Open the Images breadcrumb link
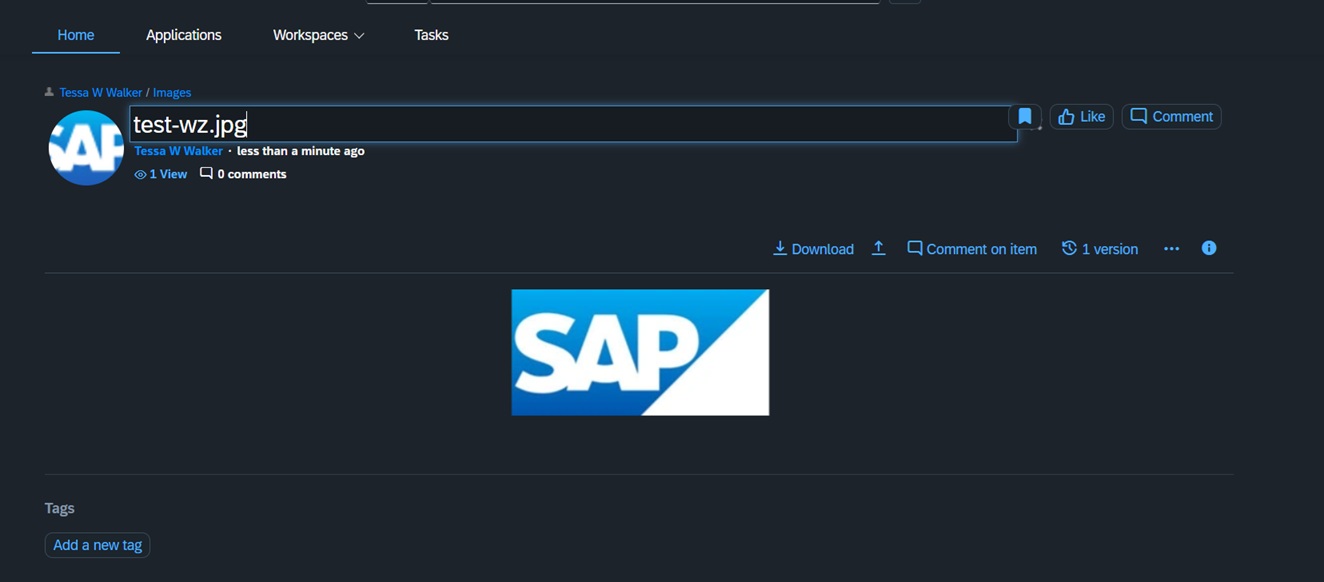The image size is (1324, 582). coord(172,92)
